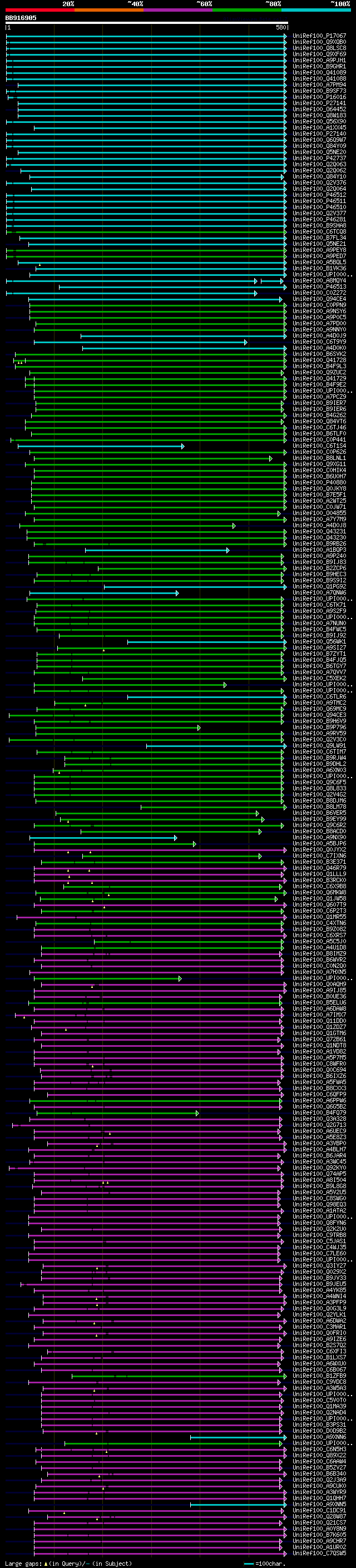
Task: Open the UniRef100_Q41089 hit link
Action: pos(319,72)
